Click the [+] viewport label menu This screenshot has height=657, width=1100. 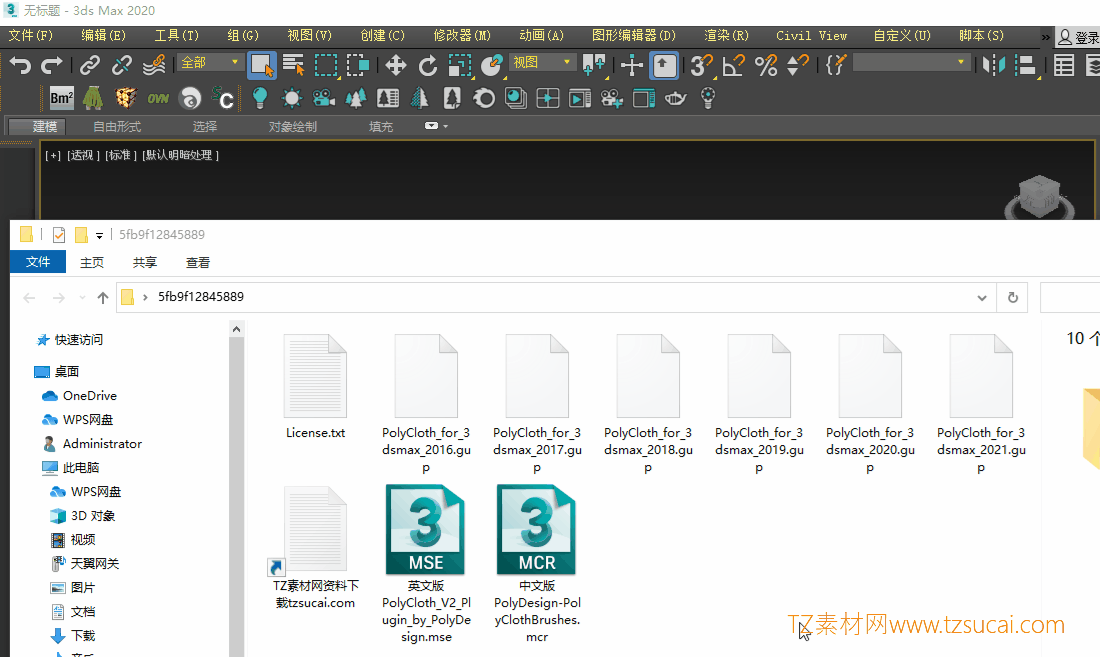(x=53, y=155)
